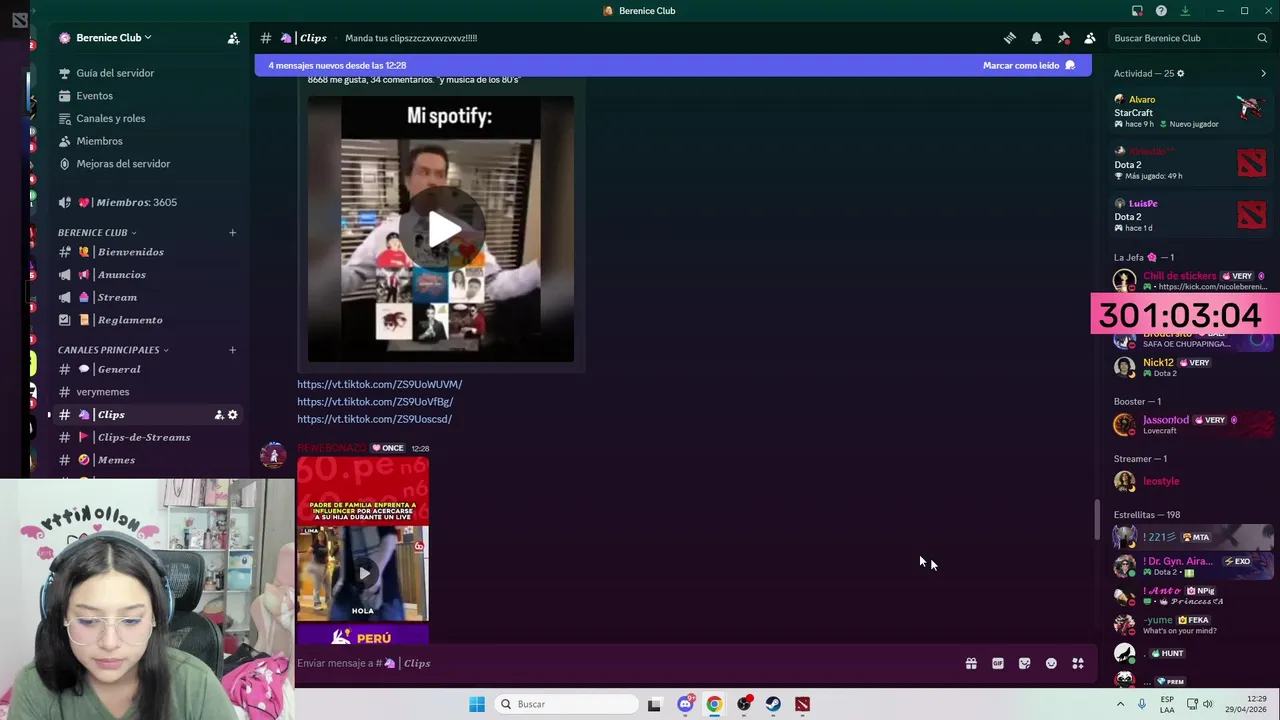Open the inbox icon in title bar
Viewport: 1280px width, 720px height.
1137,11
